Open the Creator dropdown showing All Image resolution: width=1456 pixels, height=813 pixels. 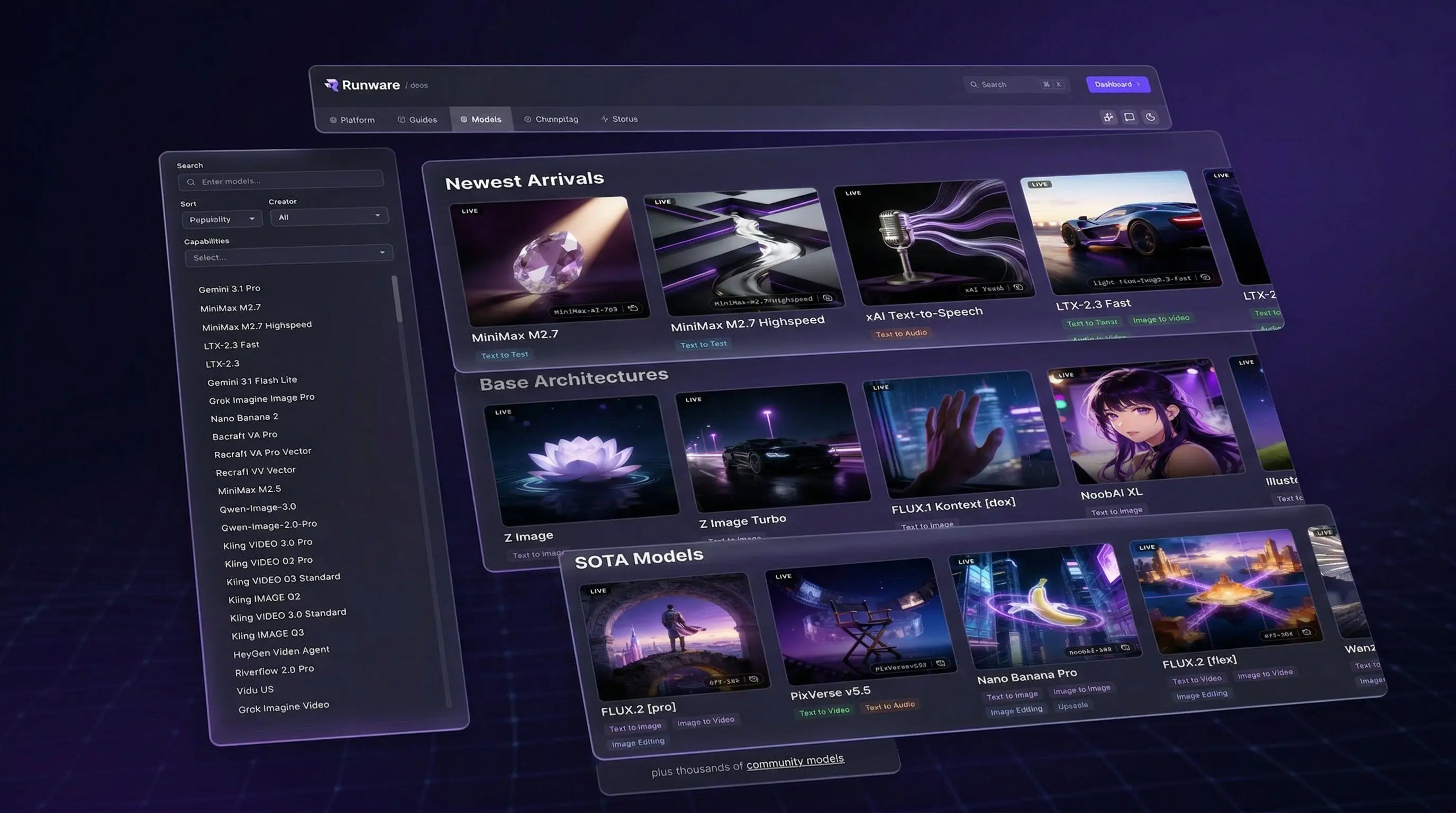[330, 216]
